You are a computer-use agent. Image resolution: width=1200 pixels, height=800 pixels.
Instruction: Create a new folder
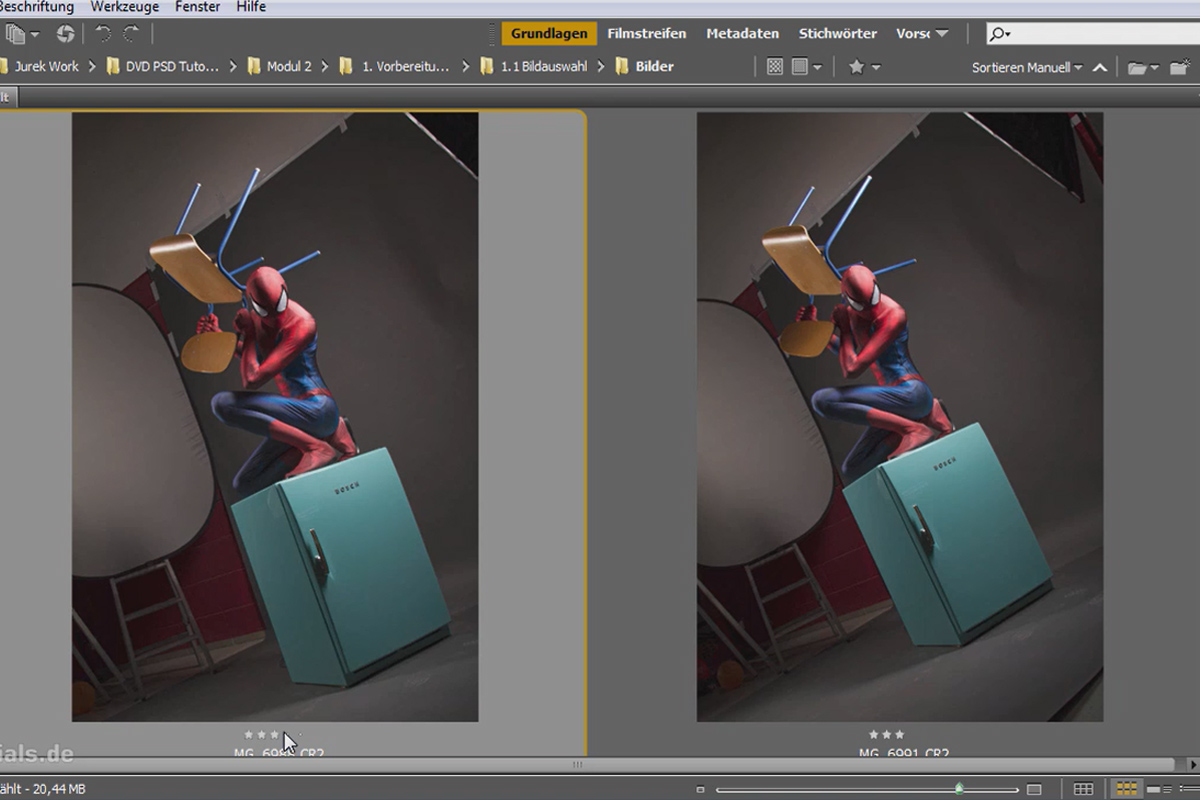pos(1182,68)
